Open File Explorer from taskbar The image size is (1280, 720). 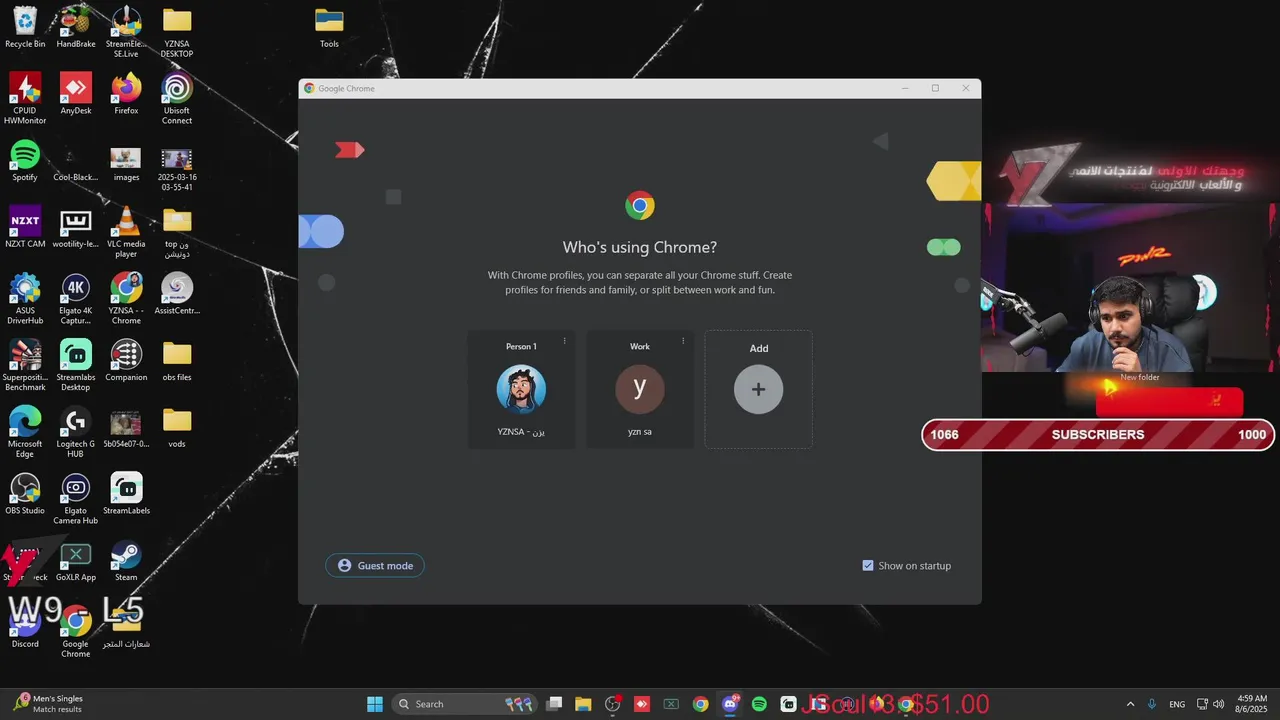click(x=583, y=704)
